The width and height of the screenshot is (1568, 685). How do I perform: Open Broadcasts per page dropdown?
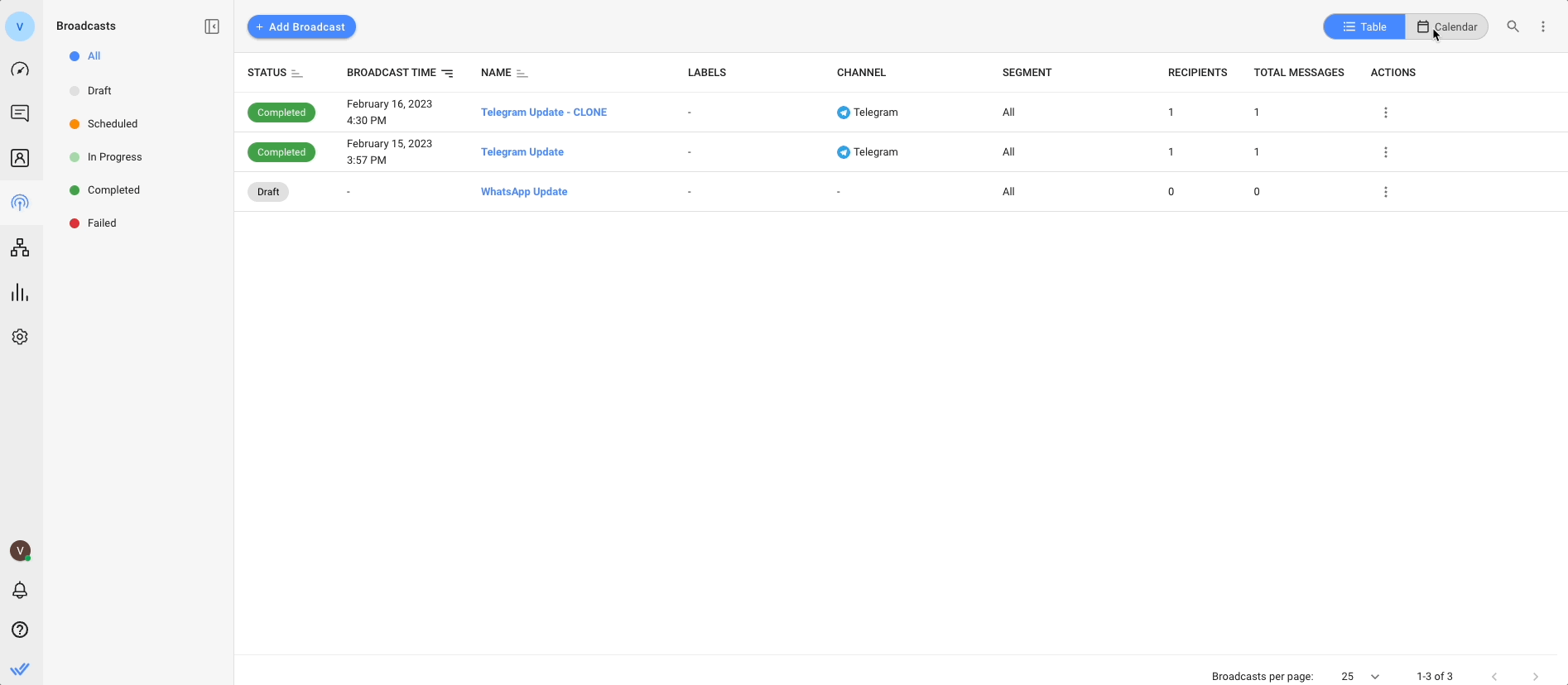click(x=1360, y=676)
